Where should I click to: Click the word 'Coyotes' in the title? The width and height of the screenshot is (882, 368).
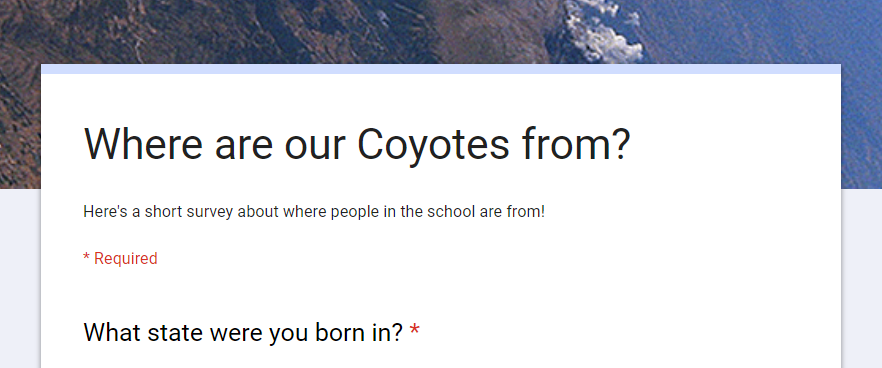coord(433,145)
